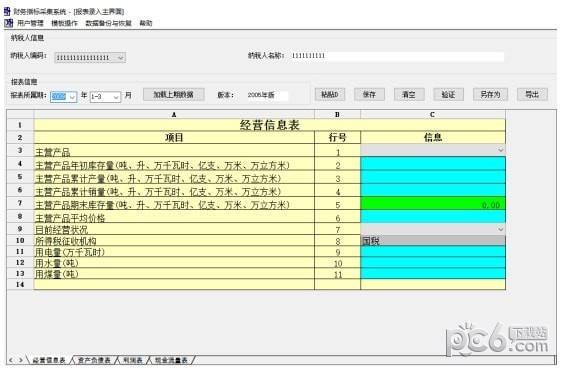561x369 pixels.
Task: Click the 保存 button
Action: [x=369, y=94]
